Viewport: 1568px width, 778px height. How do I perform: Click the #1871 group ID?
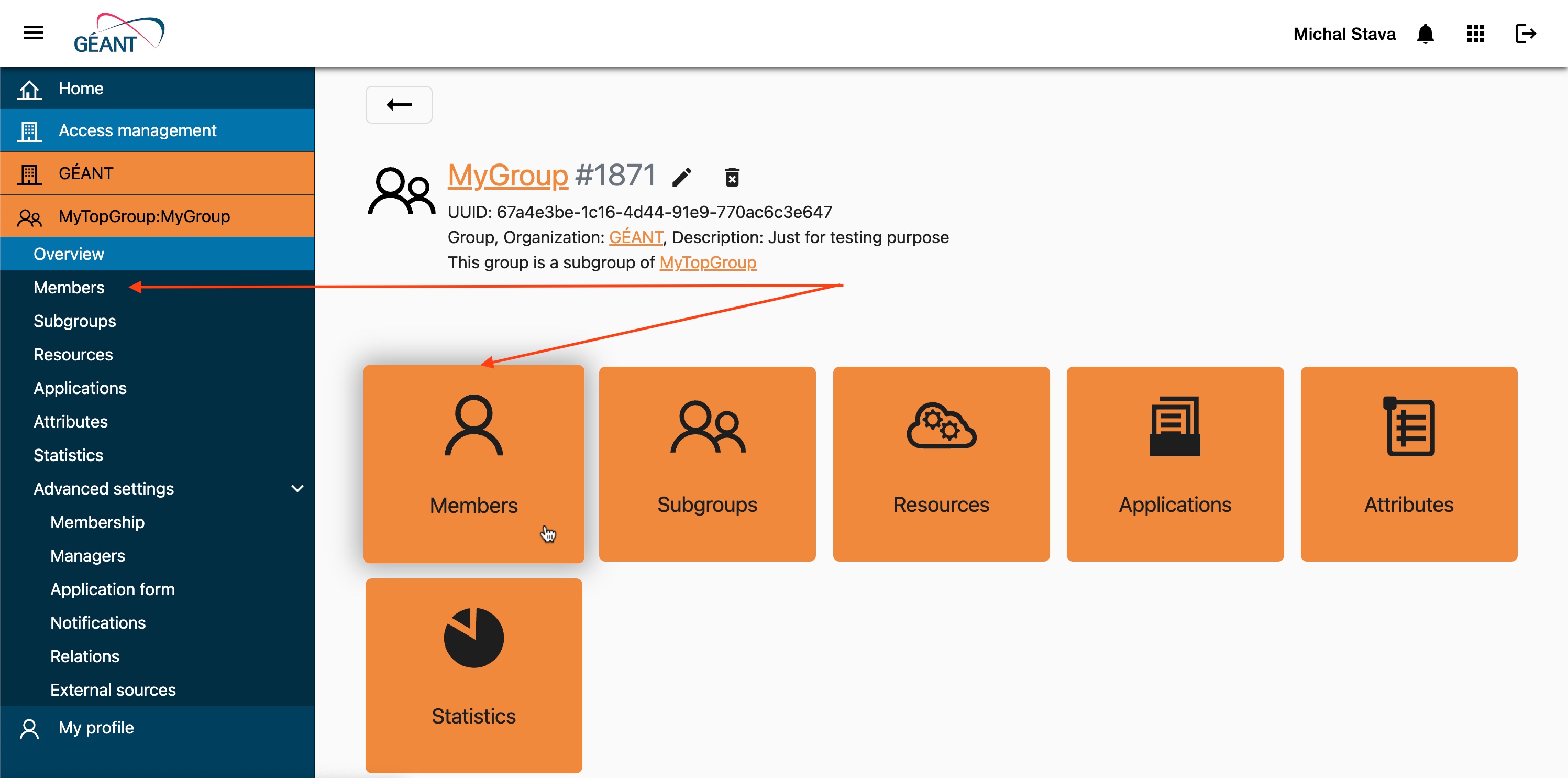(615, 176)
